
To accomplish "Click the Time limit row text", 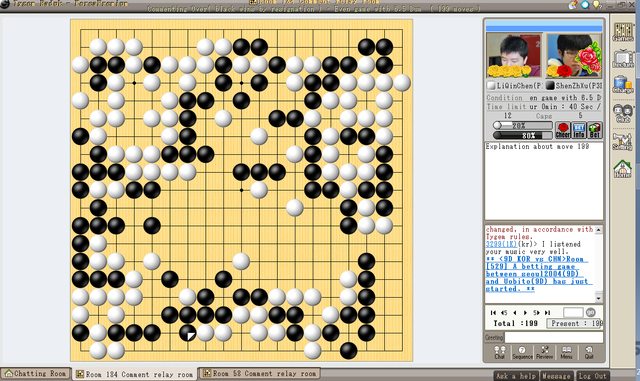I will 544,107.
